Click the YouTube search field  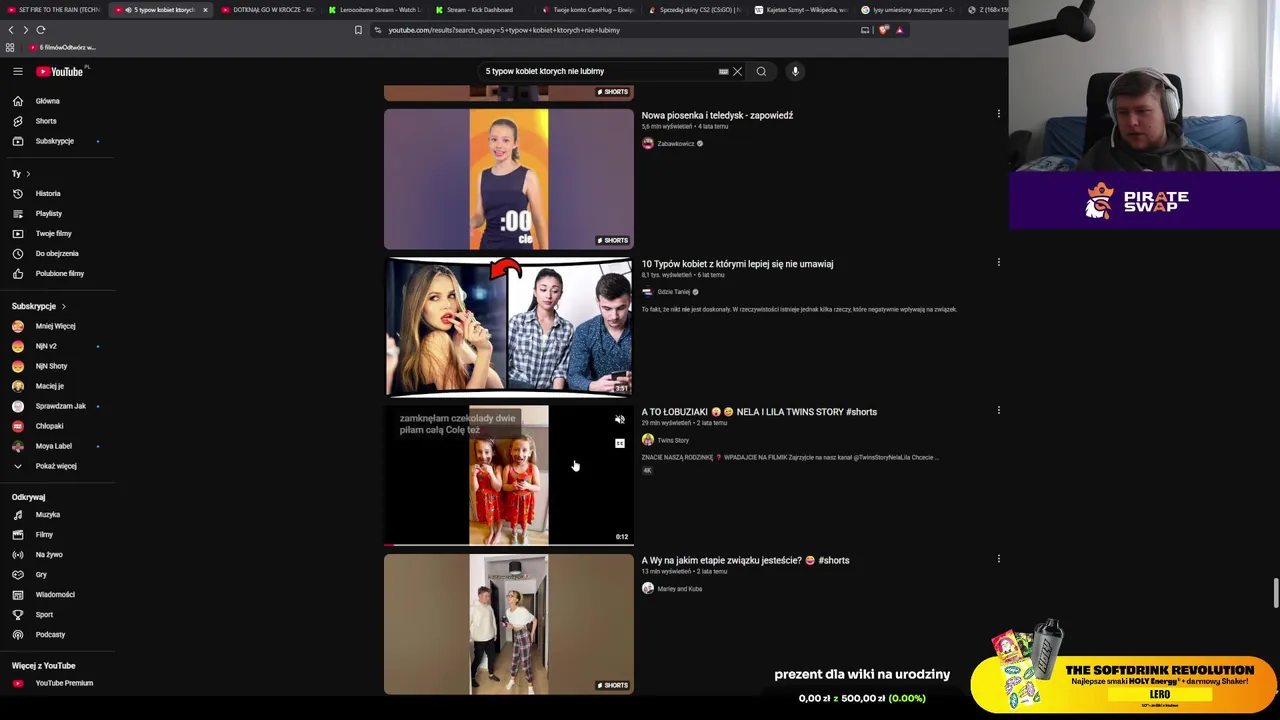pyautogui.click(x=598, y=71)
